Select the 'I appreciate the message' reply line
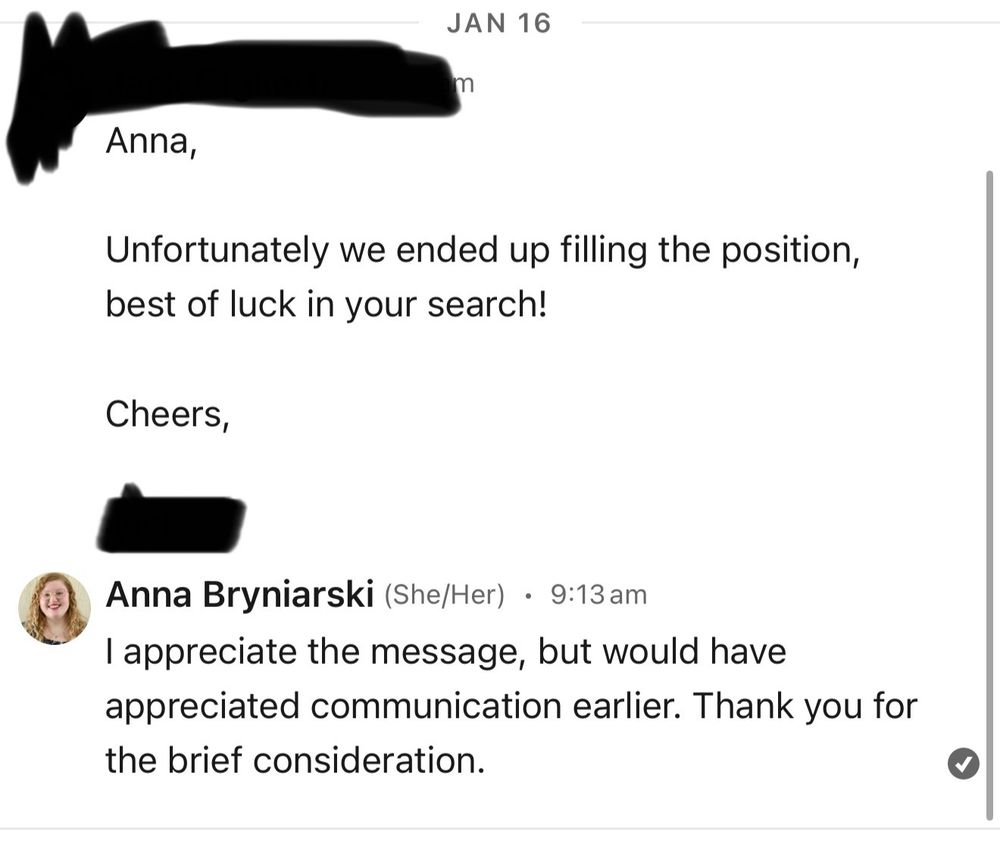The height and width of the screenshot is (842, 1000). click(446, 653)
